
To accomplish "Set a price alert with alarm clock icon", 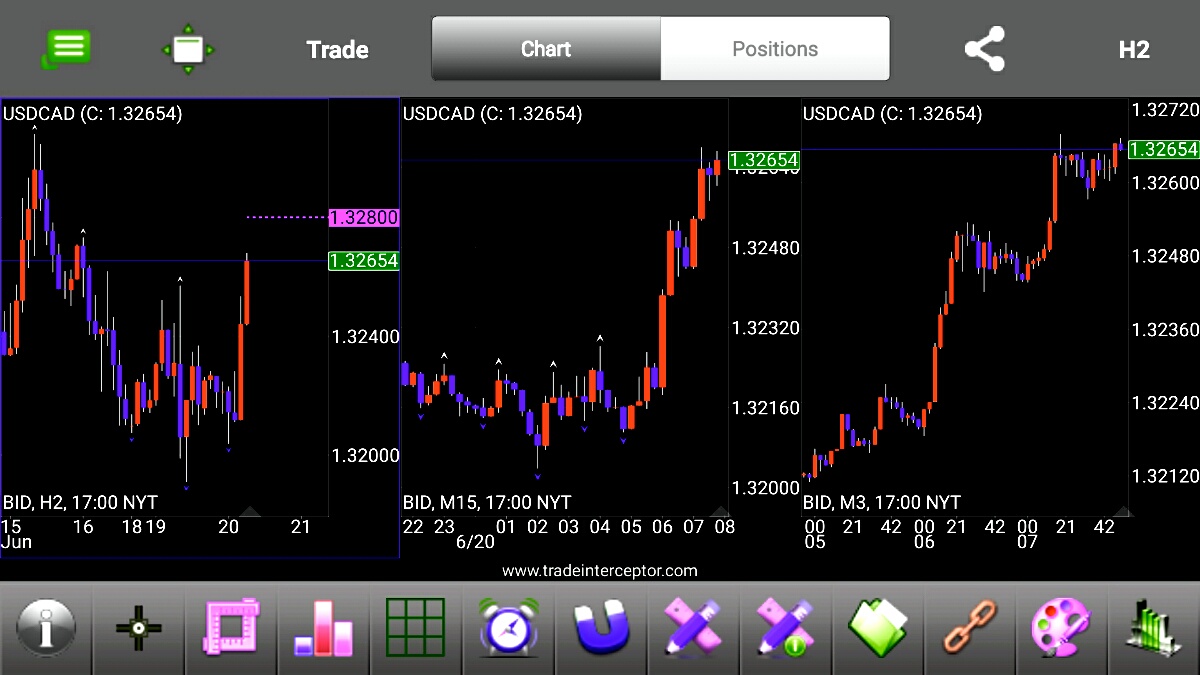I will [x=508, y=629].
